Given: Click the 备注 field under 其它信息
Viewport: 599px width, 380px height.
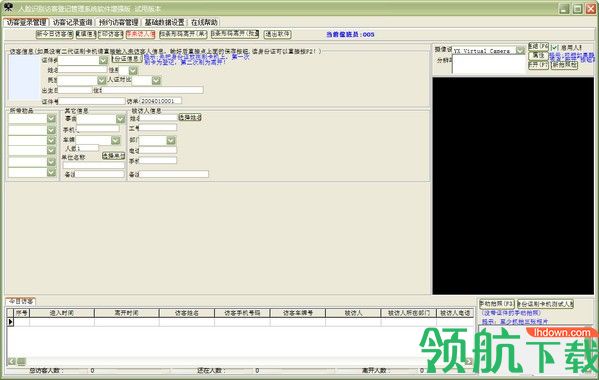Looking at the screenshot, I should (100, 174).
